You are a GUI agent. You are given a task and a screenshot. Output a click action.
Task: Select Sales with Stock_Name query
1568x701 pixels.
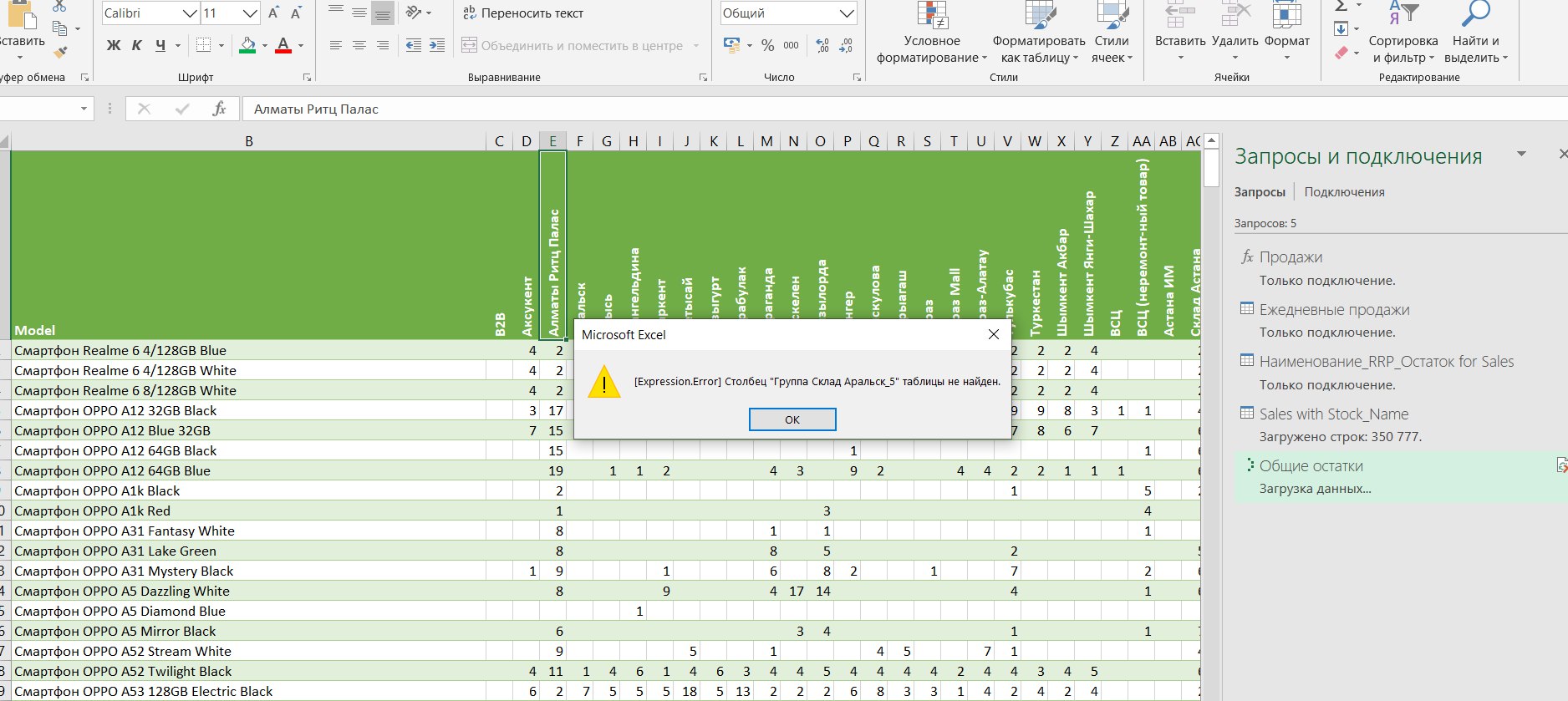[x=1333, y=414]
